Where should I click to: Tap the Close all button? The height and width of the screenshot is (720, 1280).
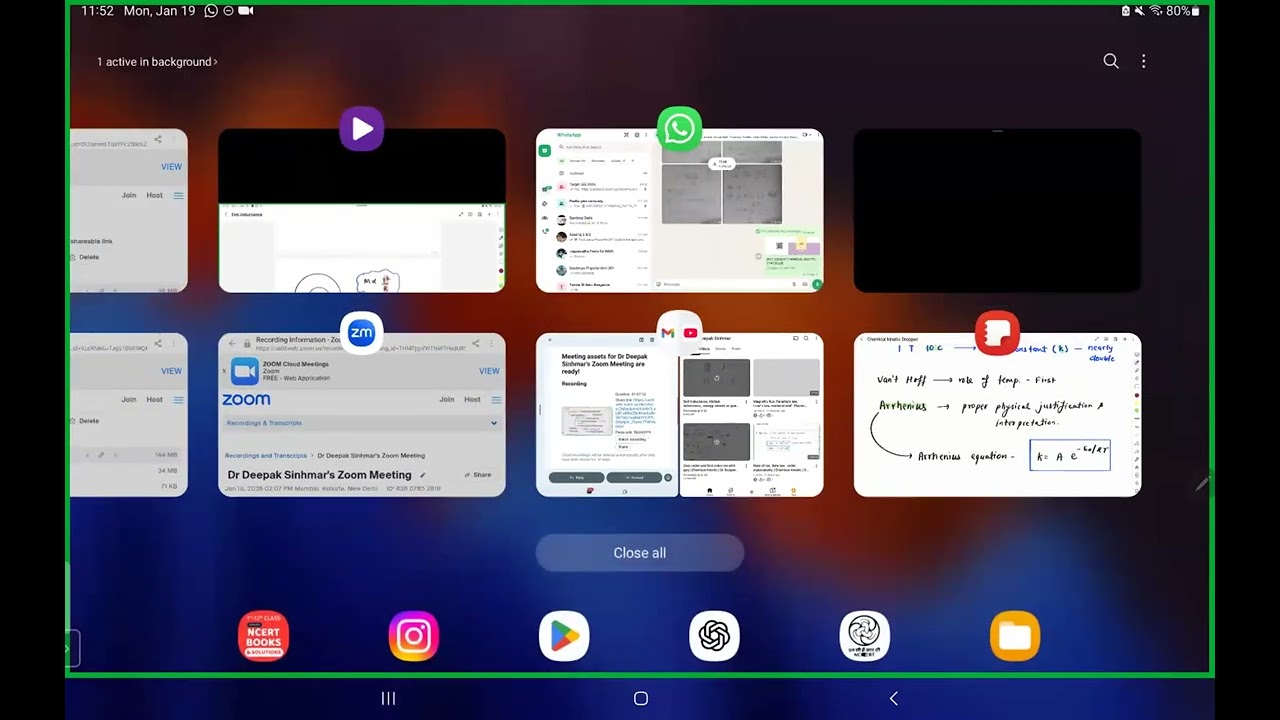point(640,553)
